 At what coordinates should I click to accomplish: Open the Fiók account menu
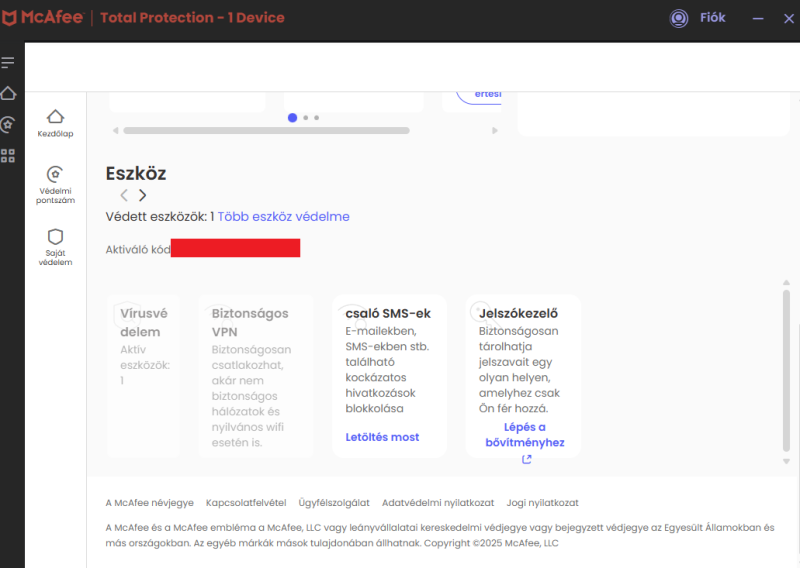712,18
